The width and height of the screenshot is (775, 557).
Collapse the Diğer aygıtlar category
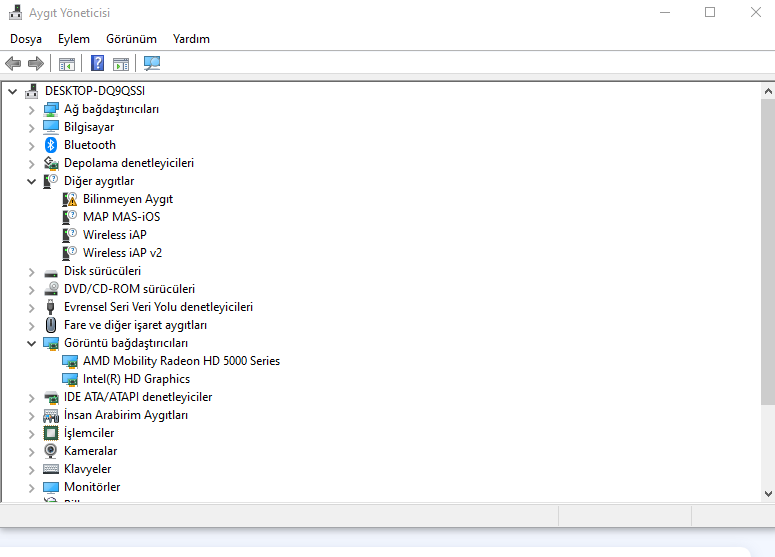(x=32, y=181)
